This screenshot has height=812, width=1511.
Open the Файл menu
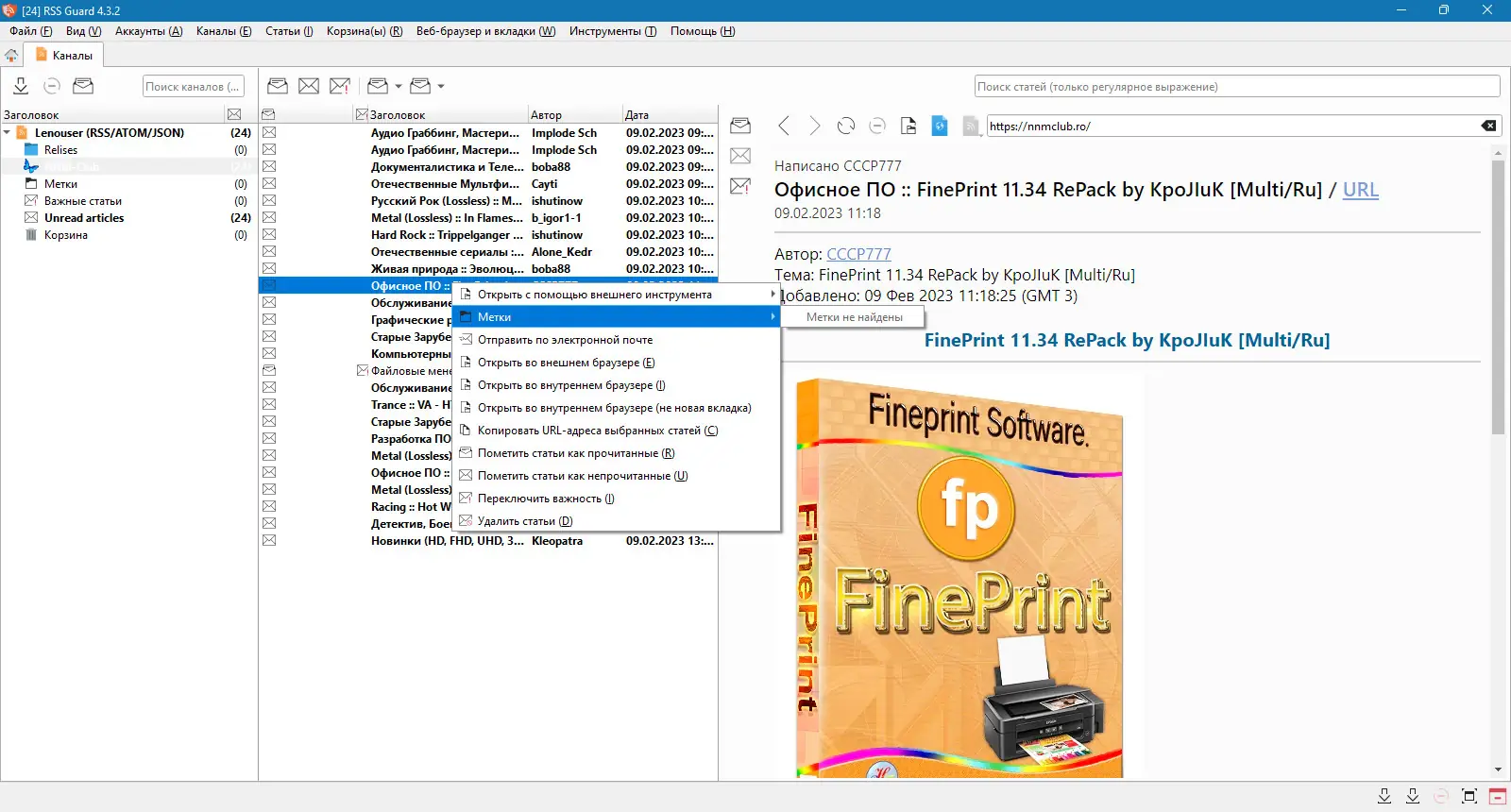31,31
